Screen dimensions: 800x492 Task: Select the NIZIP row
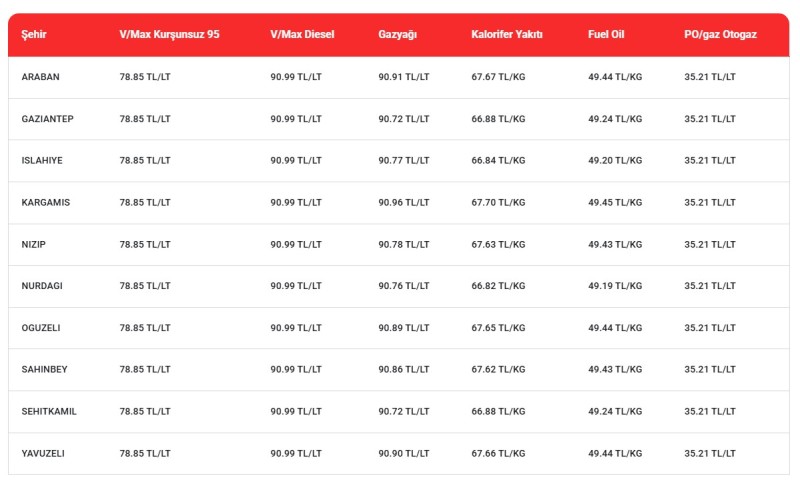coord(398,244)
